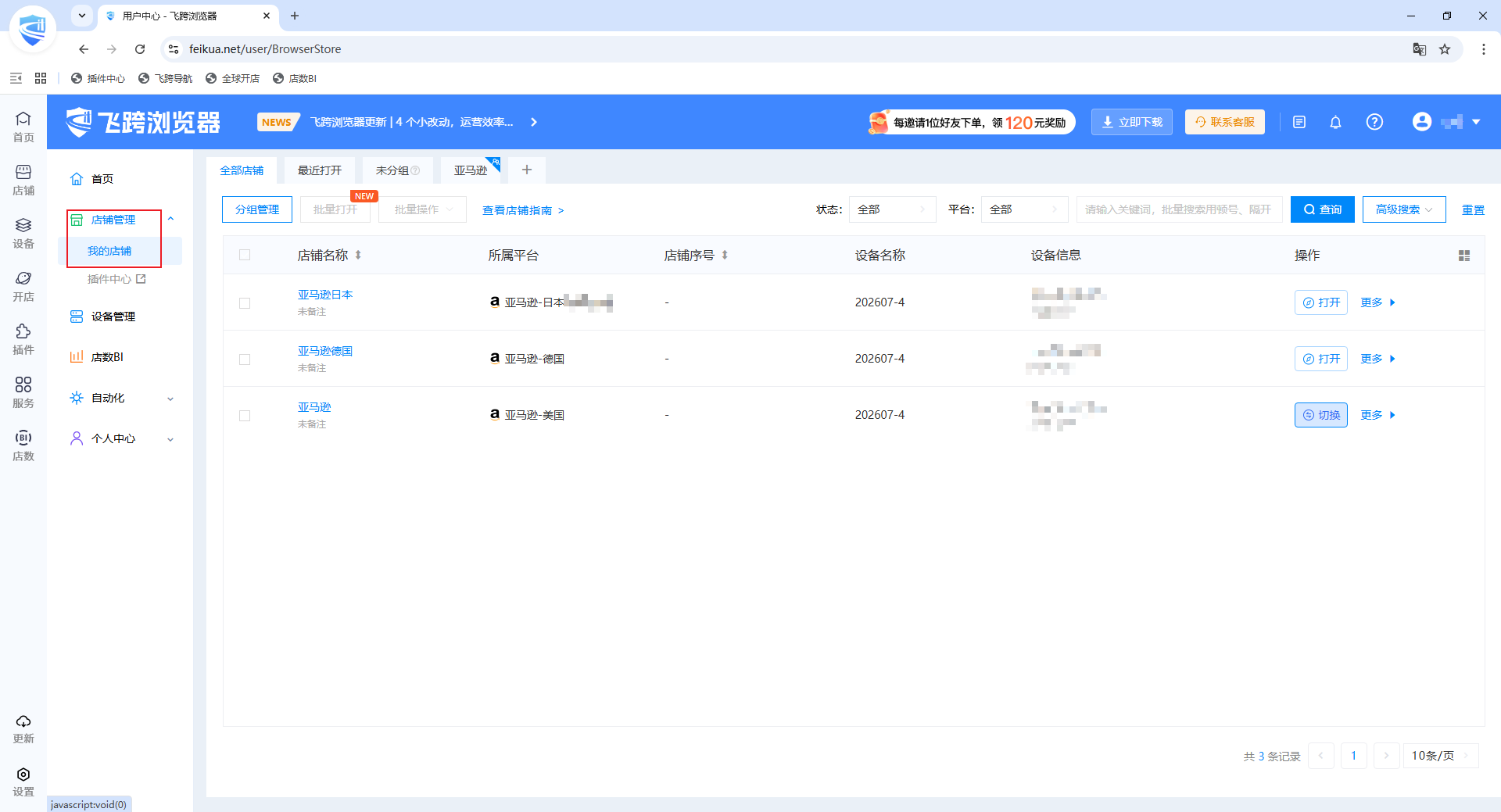Go back to the previous page
The image size is (1501, 812).
click(x=84, y=49)
